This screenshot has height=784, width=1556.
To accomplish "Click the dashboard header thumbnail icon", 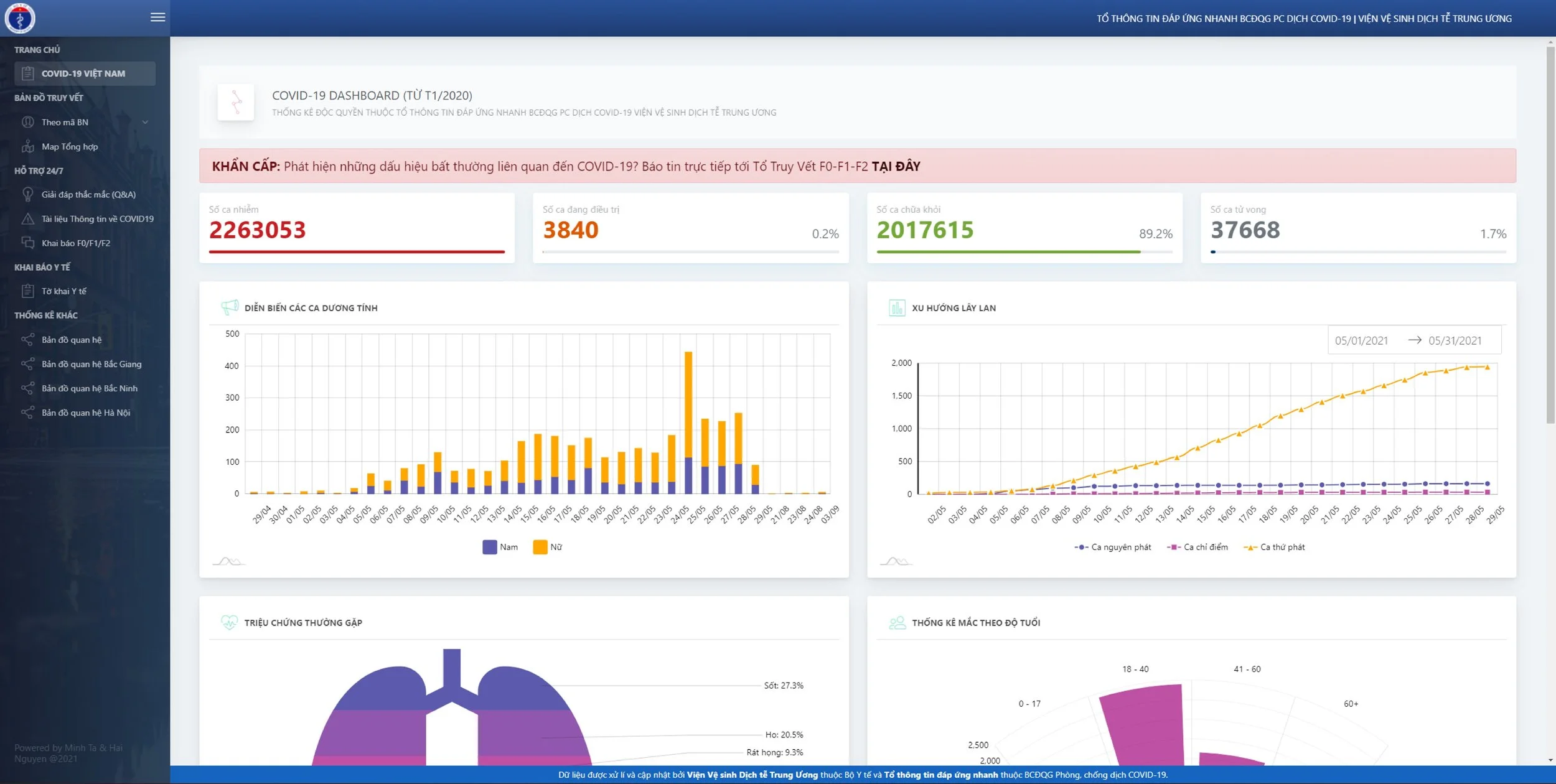I will (x=235, y=102).
